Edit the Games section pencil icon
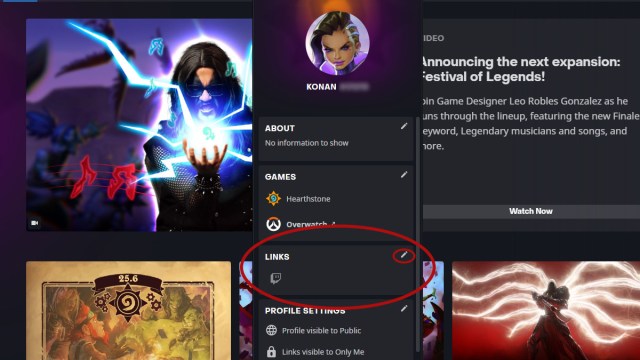This screenshot has width=640, height=360. point(404,175)
